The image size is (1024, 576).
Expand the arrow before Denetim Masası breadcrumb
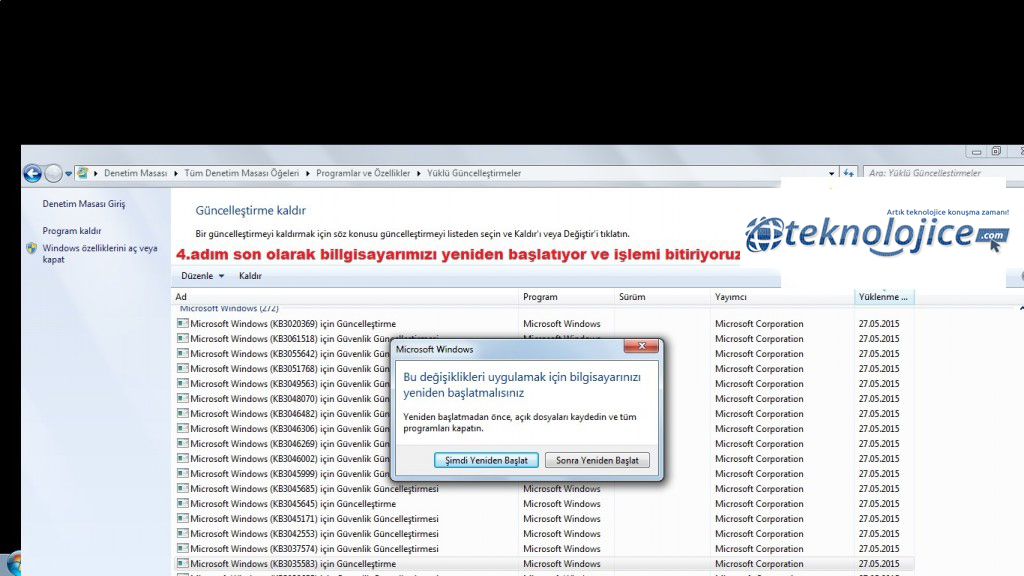pos(95,173)
